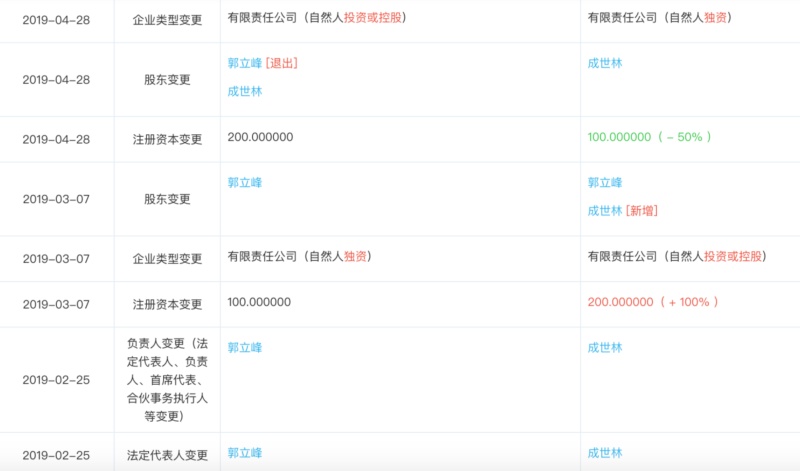Click 企业类型变更 label in the top row
800x471 pixels.
pos(167,20)
